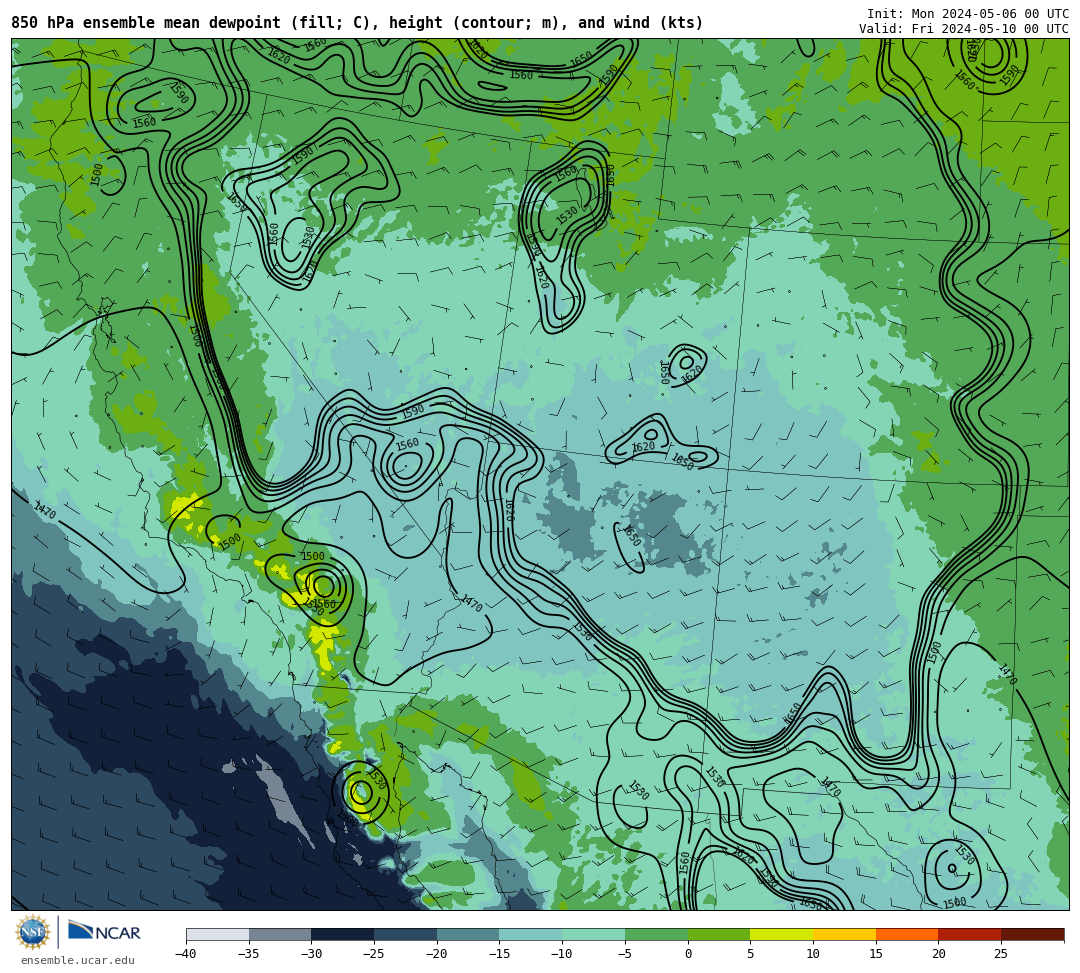The width and height of the screenshot is (1080, 973).
Task: Select the Valid: Fri 2024-05-10 00 UTC line
Action: (964, 29)
